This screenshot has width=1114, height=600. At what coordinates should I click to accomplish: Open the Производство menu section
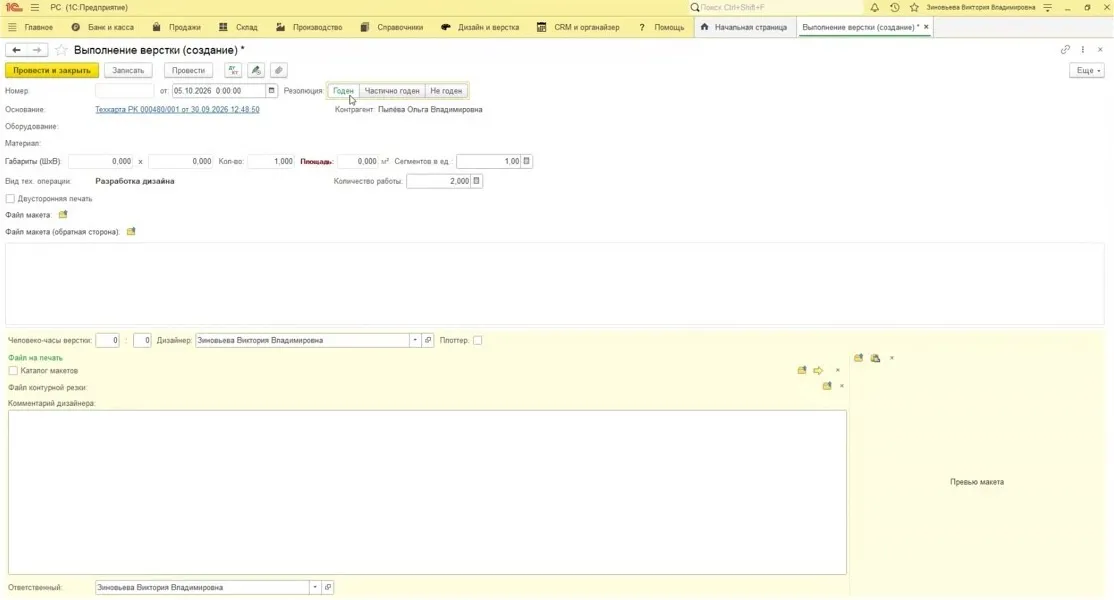(308, 27)
